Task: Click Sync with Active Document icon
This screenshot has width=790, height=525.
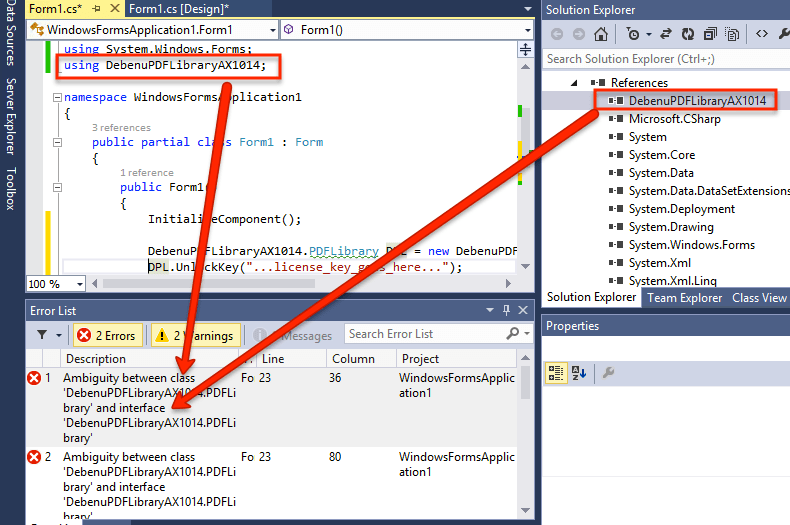Action: pyautogui.click(x=666, y=34)
